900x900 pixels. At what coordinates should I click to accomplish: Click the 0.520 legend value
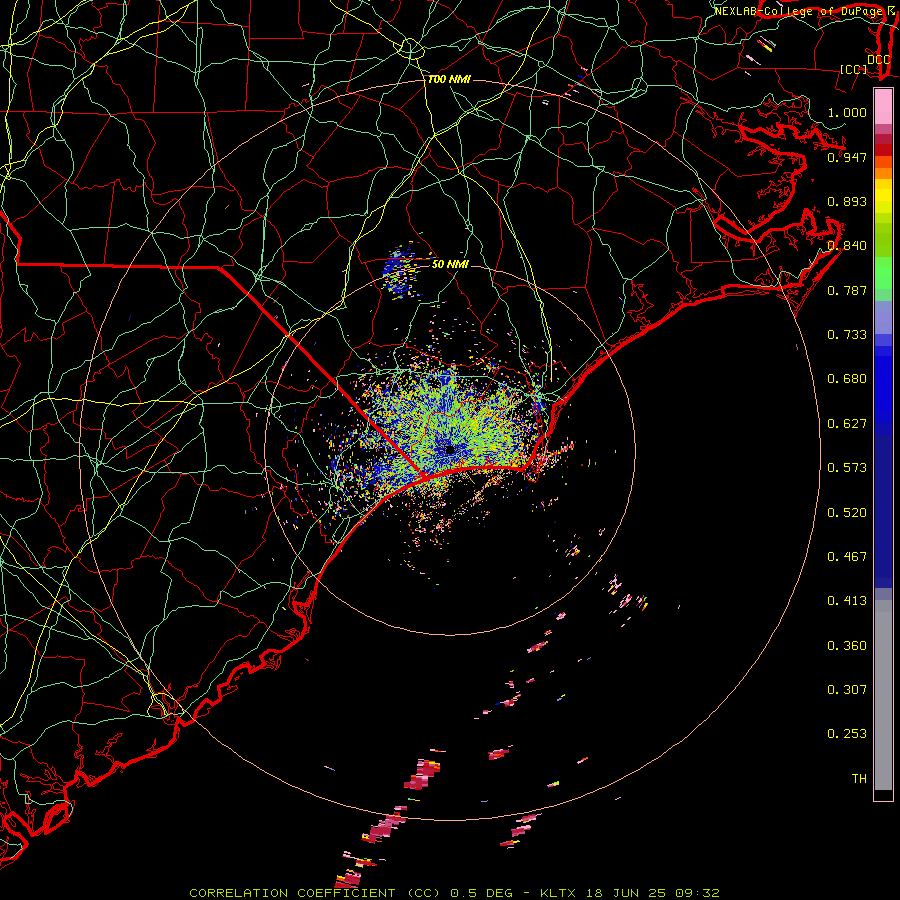(847, 513)
